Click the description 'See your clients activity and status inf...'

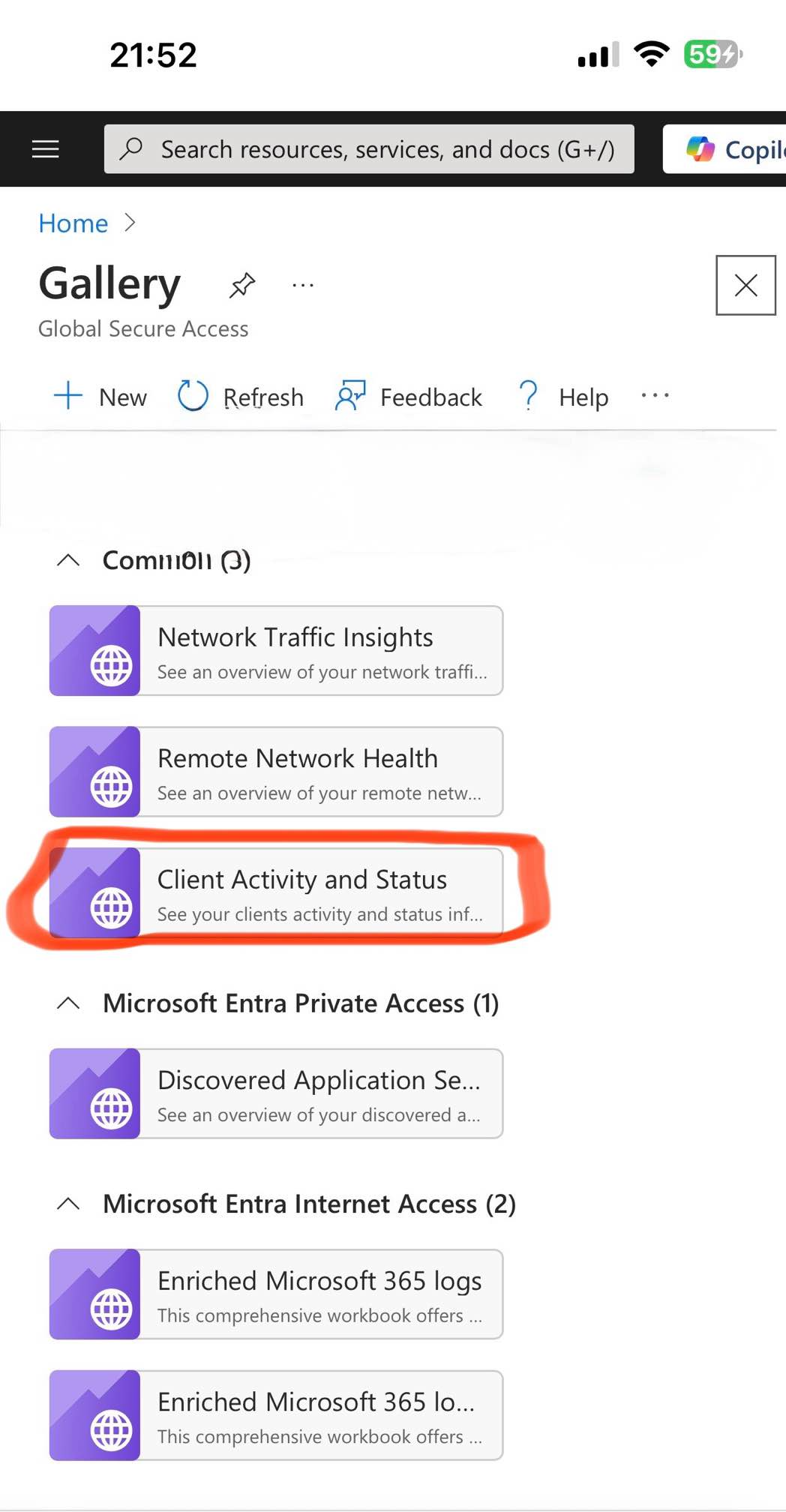(320, 915)
